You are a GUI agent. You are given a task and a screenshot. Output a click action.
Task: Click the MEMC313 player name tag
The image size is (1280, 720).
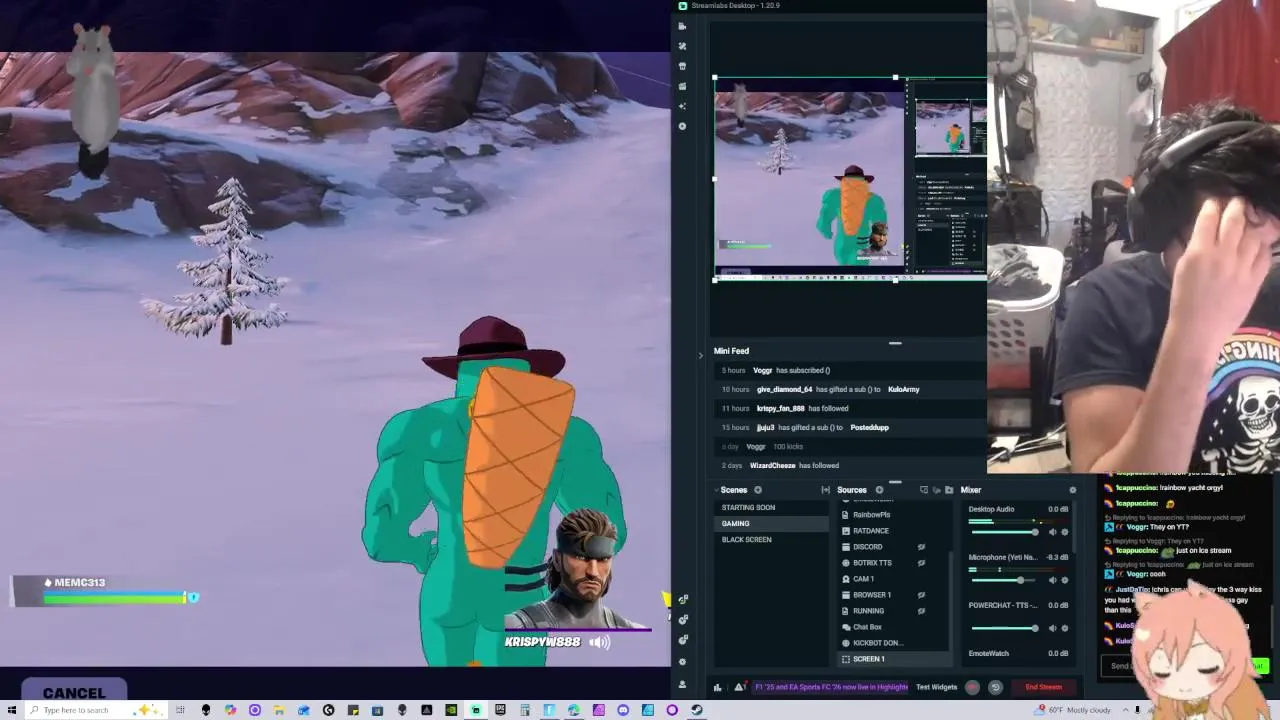[74, 582]
